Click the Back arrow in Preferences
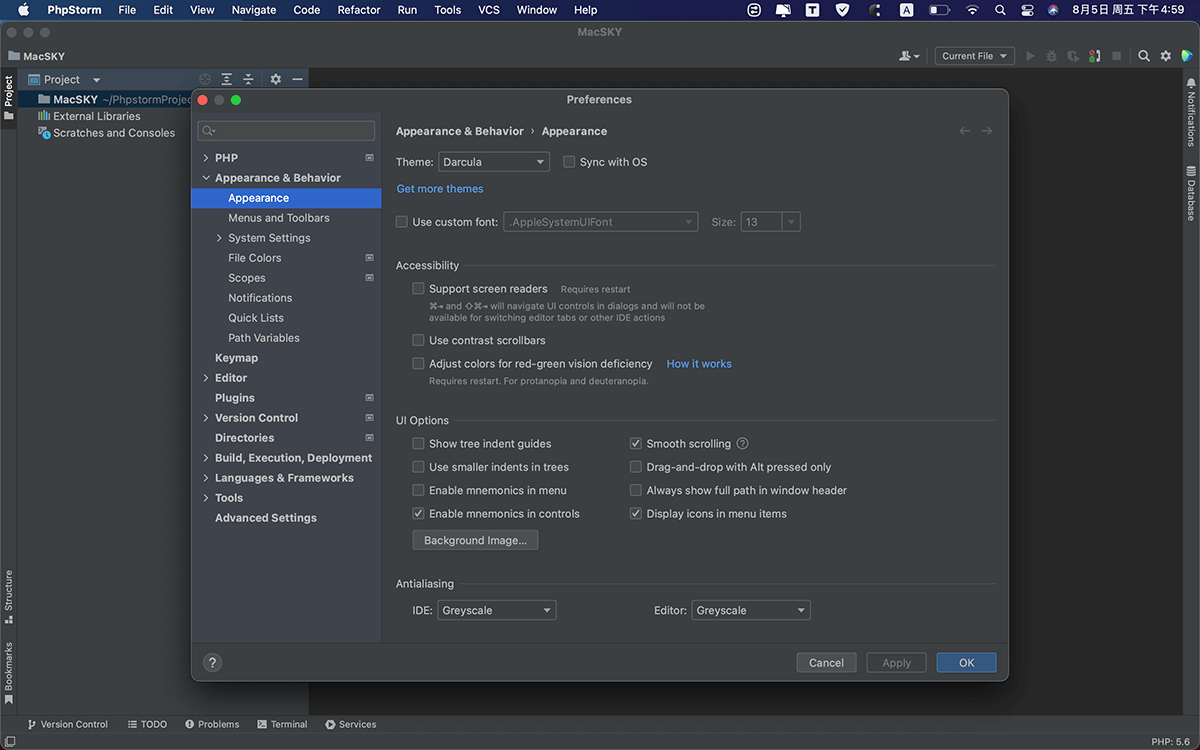The width and height of the screenshot is (1200, 750). pos(964,131)
